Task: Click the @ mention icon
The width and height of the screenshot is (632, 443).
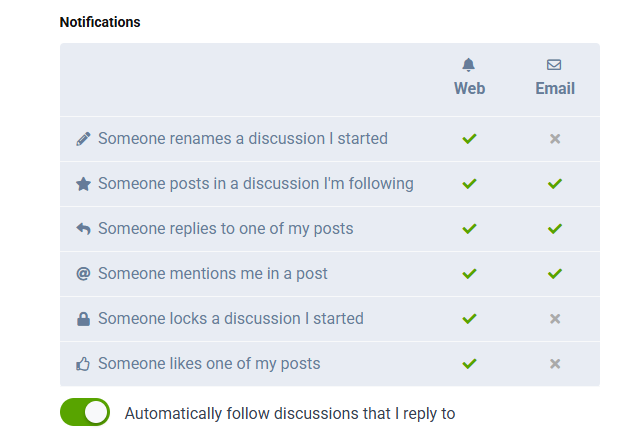Action: pos(83,274)
